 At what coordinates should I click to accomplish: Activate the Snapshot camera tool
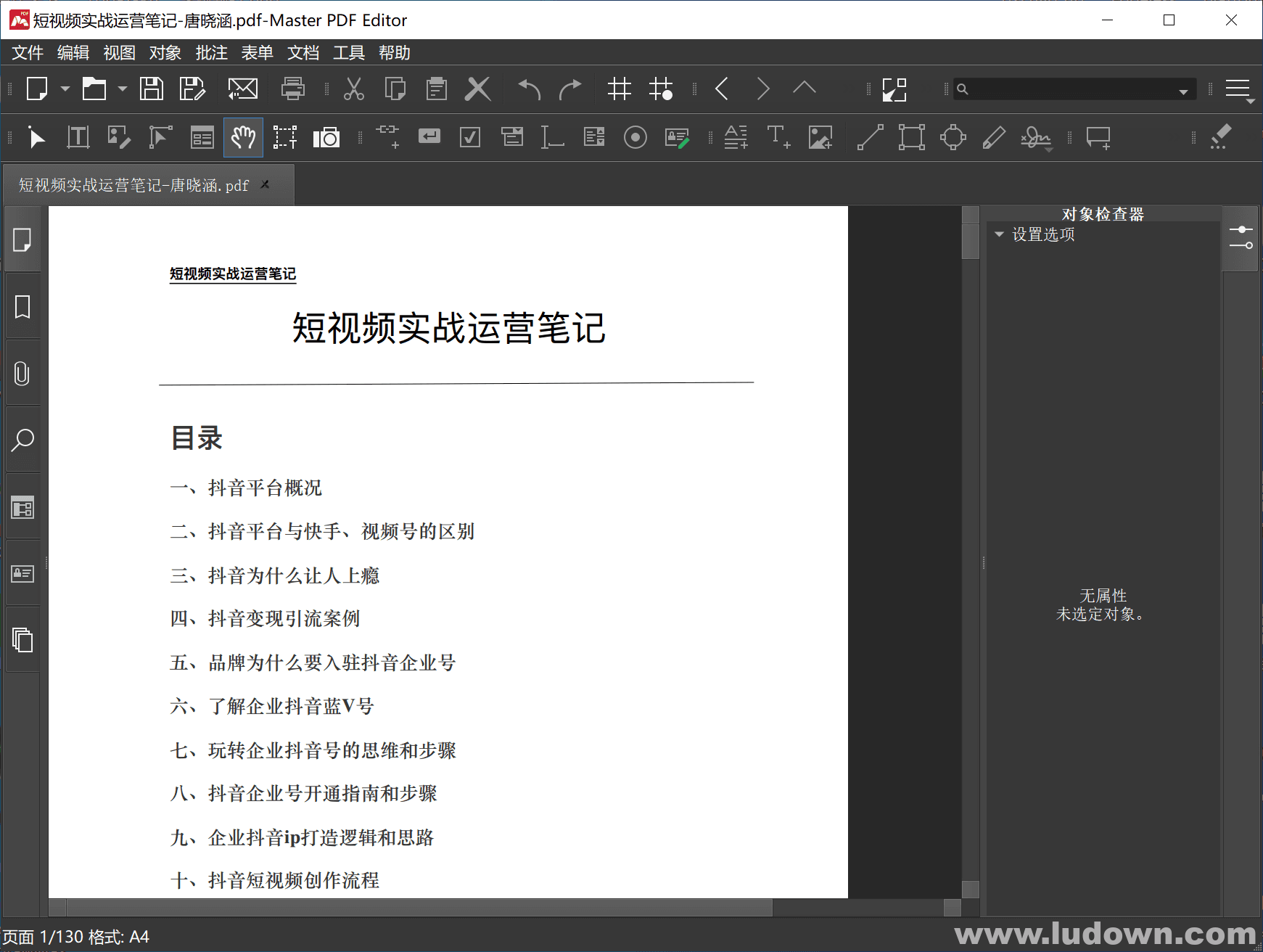click(326, 137)
